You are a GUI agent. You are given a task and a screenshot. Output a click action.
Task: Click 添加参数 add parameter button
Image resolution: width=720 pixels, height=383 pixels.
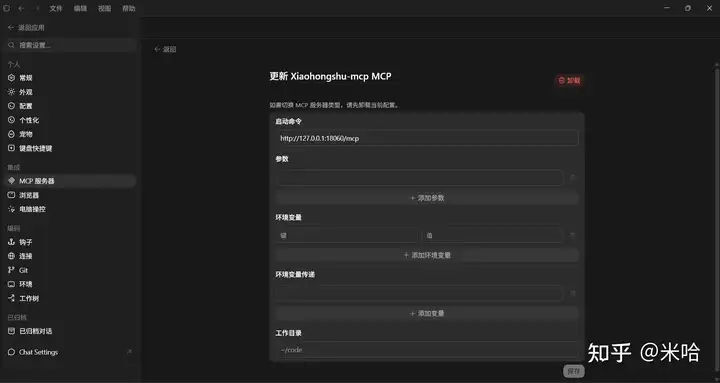tap(427, 198)
